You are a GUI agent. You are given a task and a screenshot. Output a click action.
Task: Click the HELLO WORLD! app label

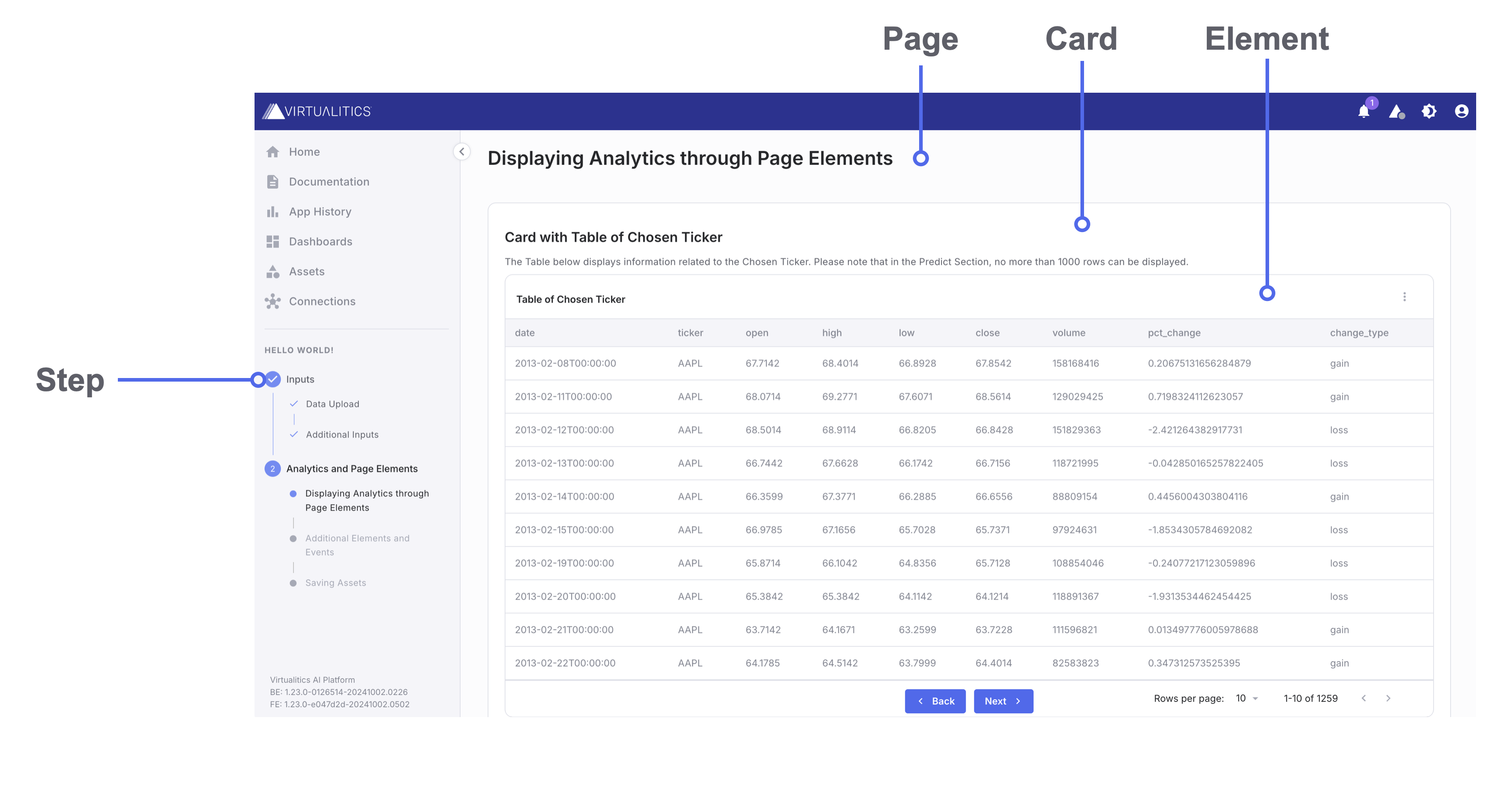click(x=299, y=350)
